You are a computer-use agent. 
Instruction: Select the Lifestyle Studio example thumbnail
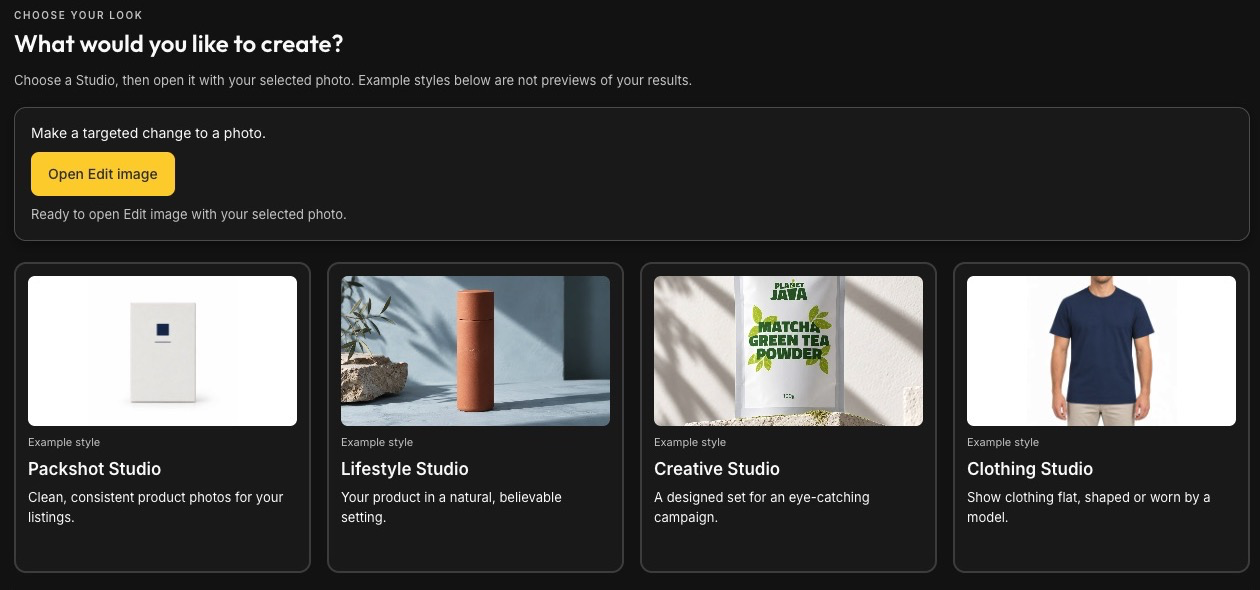[x=475, y=351]
